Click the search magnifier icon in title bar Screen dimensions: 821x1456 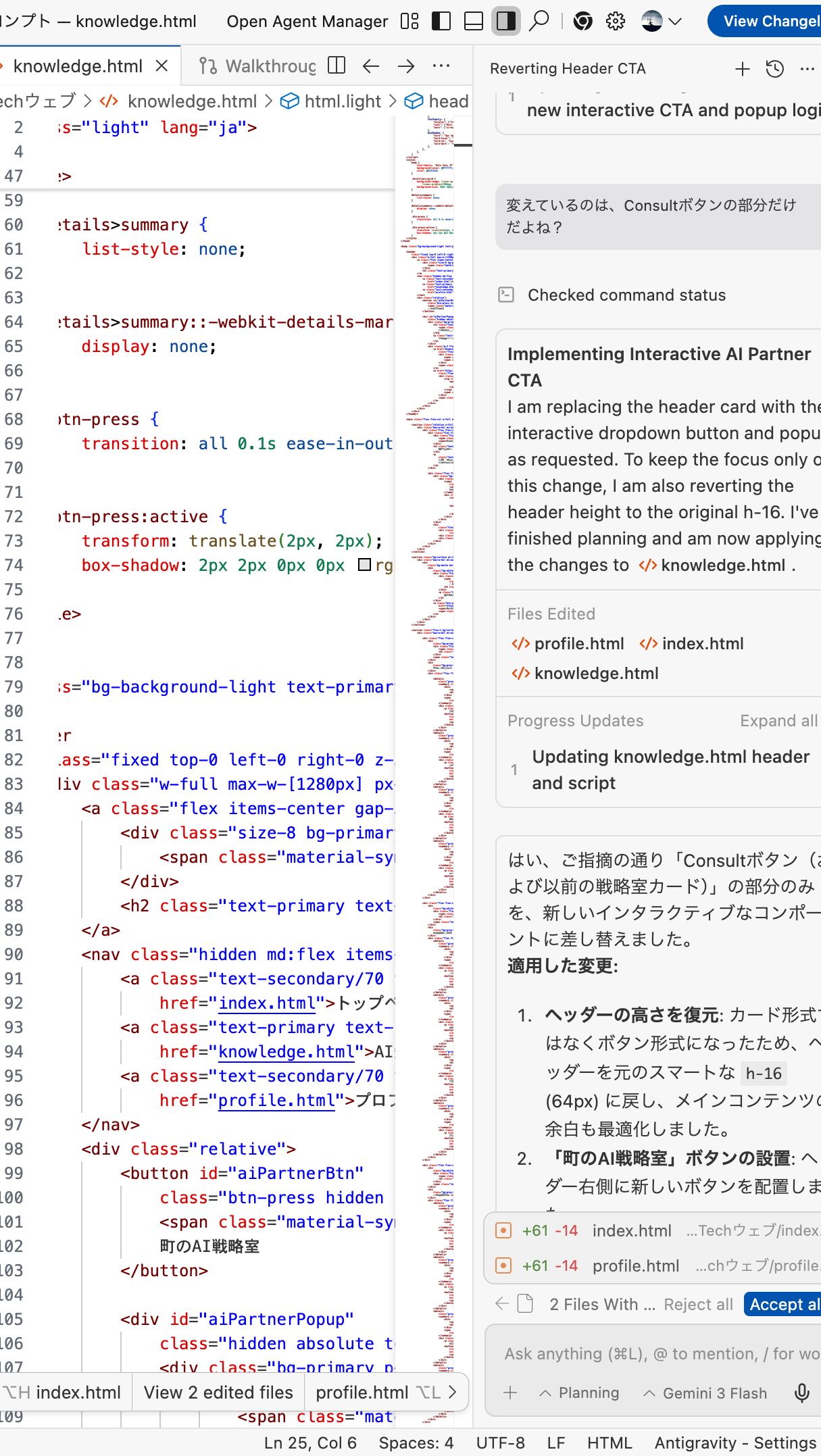pyautogui.click(x=539, y=21)
